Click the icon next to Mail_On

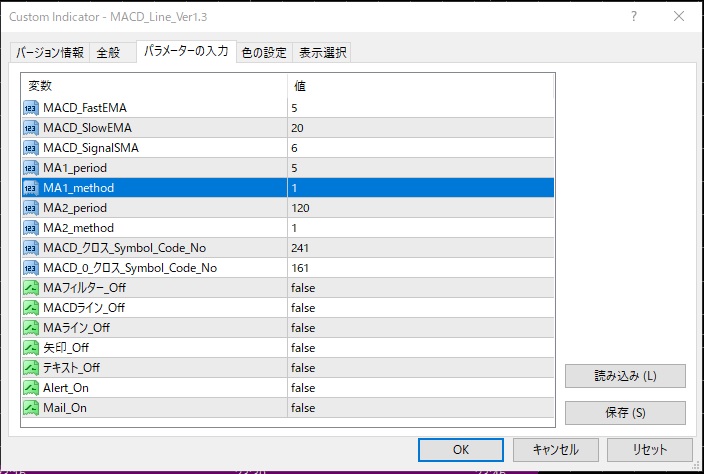click(31, 408)
